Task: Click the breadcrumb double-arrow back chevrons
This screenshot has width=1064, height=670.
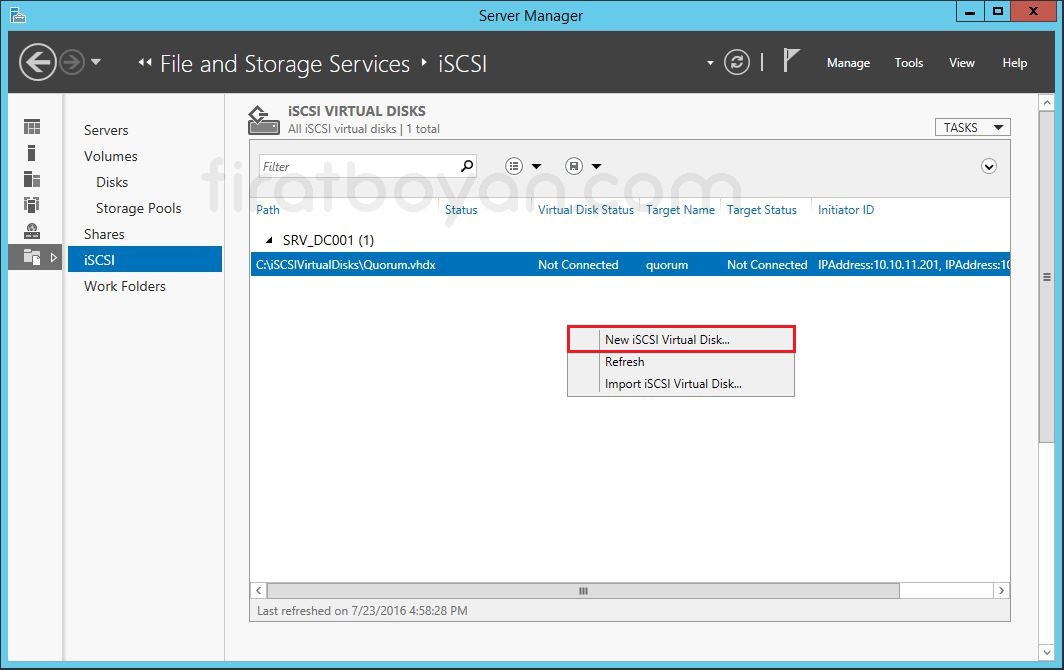Action: [x=145, y=62]
